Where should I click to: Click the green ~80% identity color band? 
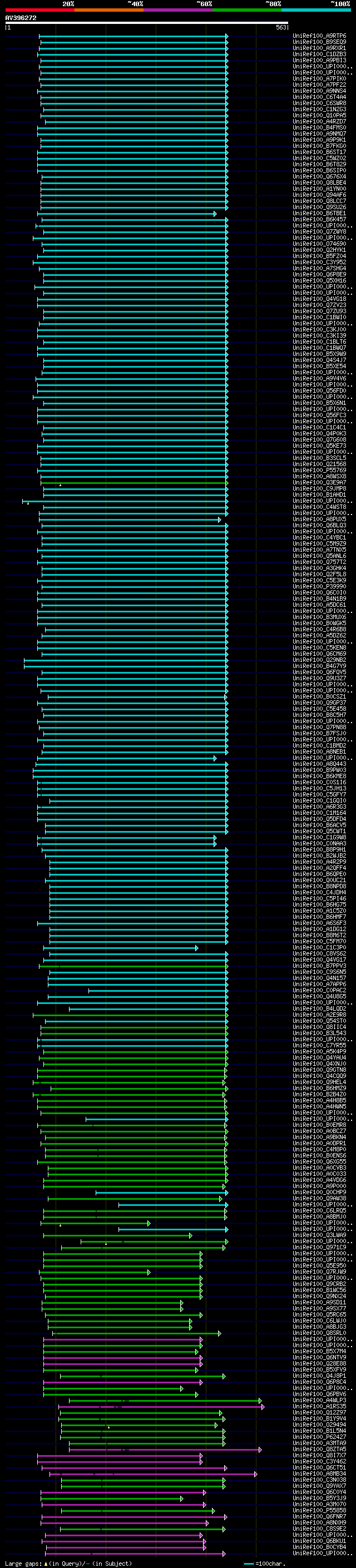(x=247, y=11)
